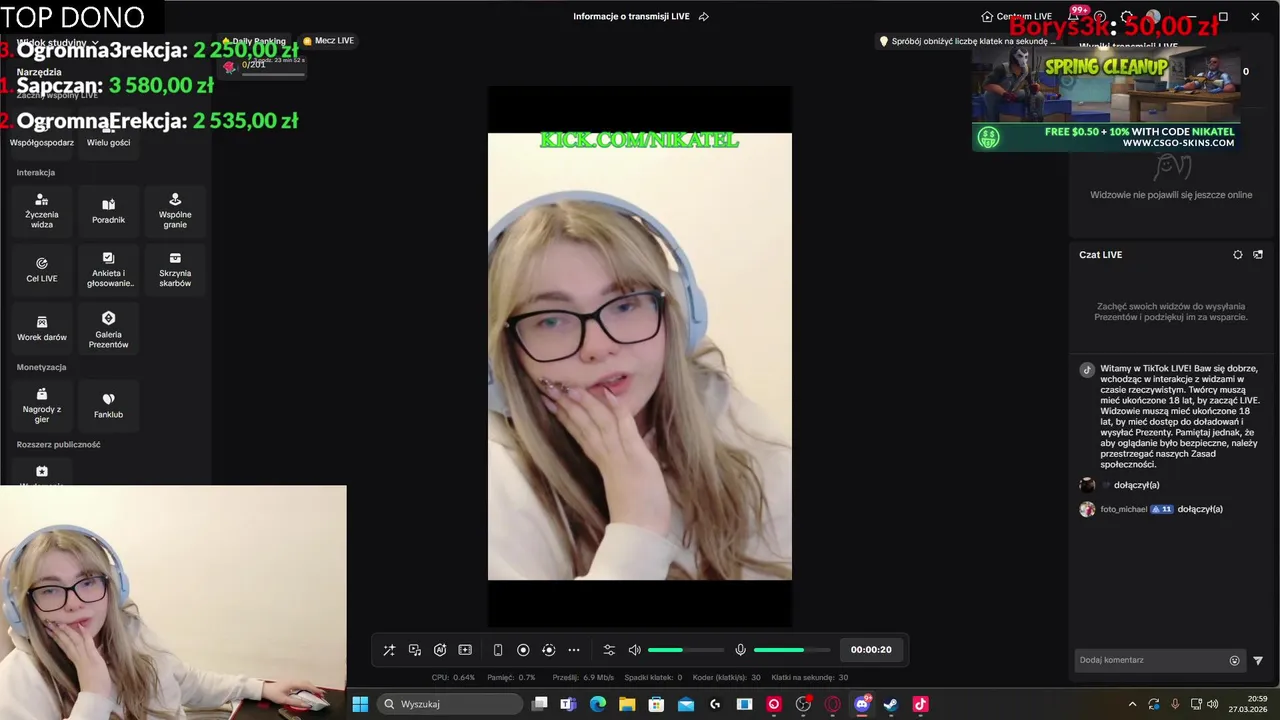The image size is (1280, 720).
Task: Adjust the microphone volume slider
Action: pos(791,650)
